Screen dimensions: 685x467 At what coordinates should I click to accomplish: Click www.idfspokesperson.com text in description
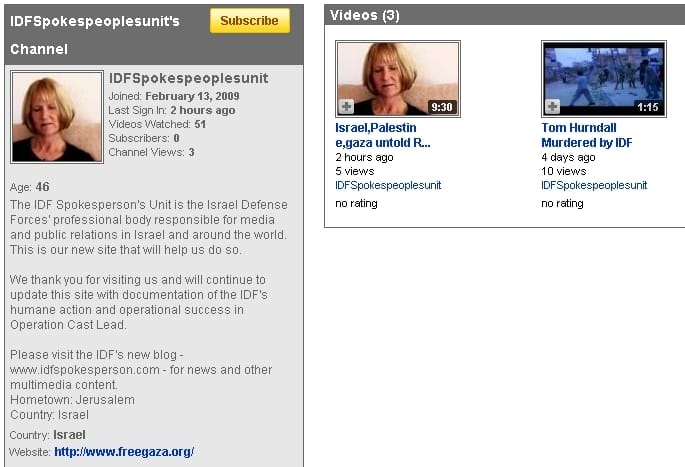(x=85, y=370)
